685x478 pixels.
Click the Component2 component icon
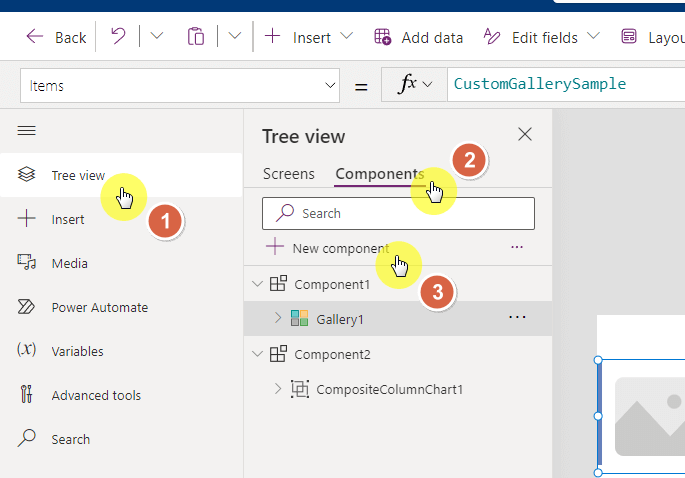point(278,353)
